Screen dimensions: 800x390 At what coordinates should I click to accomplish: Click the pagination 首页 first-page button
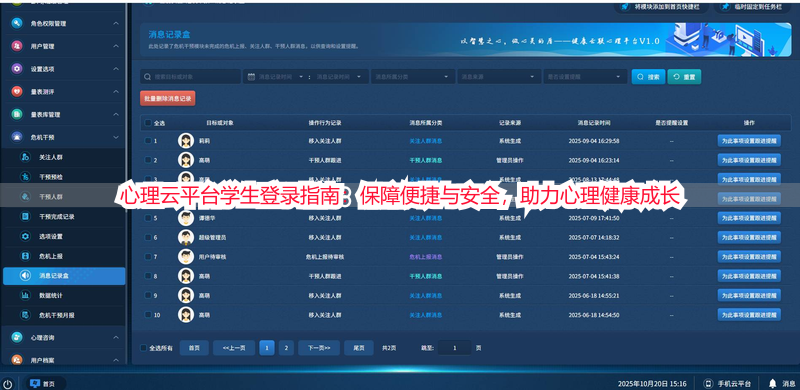tap(194, 348)
